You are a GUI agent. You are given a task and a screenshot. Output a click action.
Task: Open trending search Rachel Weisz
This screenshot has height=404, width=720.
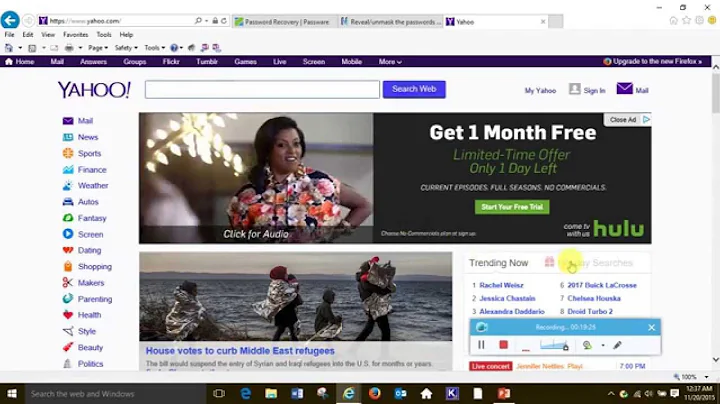(x=501, y=285)
